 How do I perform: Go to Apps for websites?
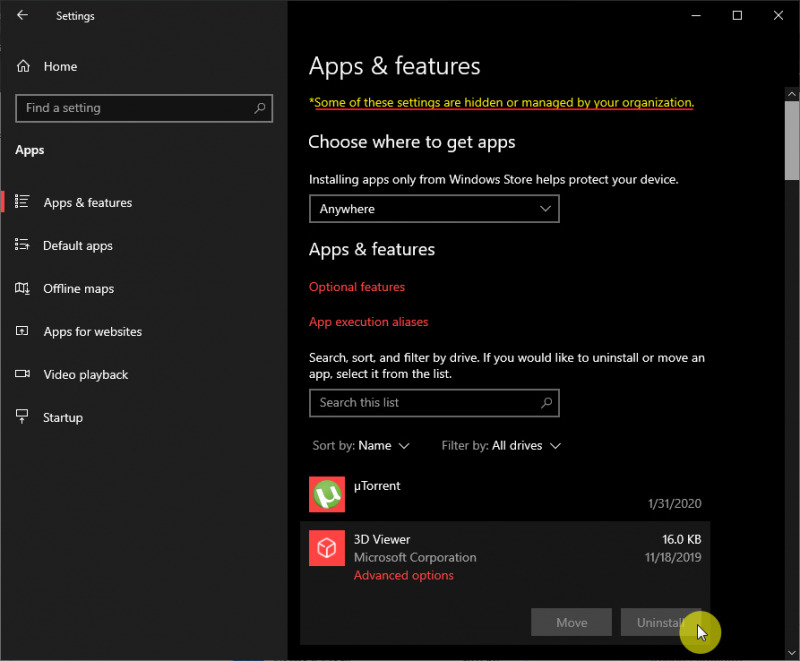click(93, 332)
